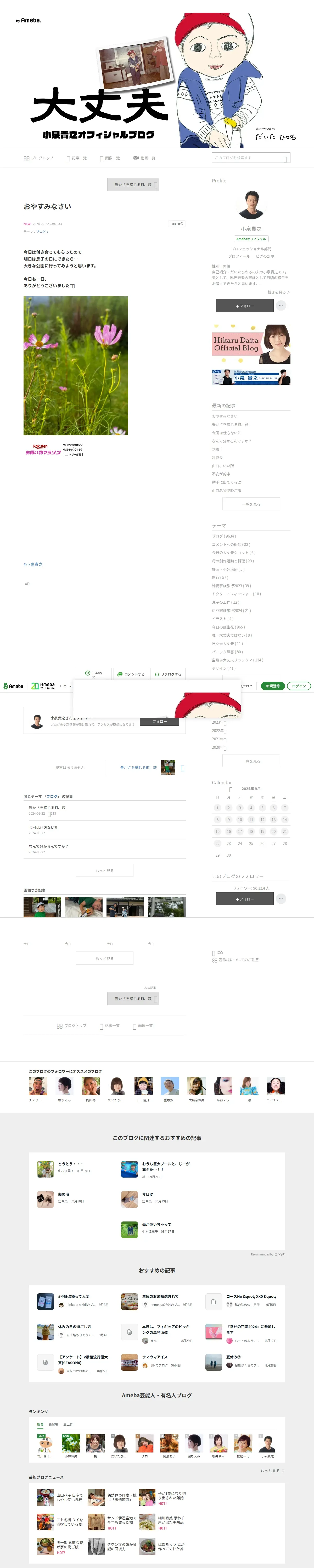Image resolution: width=314 pixels, height=1568 pixels.
Task: Open the first photo under 画像つき記事
Action: point(42,907)
